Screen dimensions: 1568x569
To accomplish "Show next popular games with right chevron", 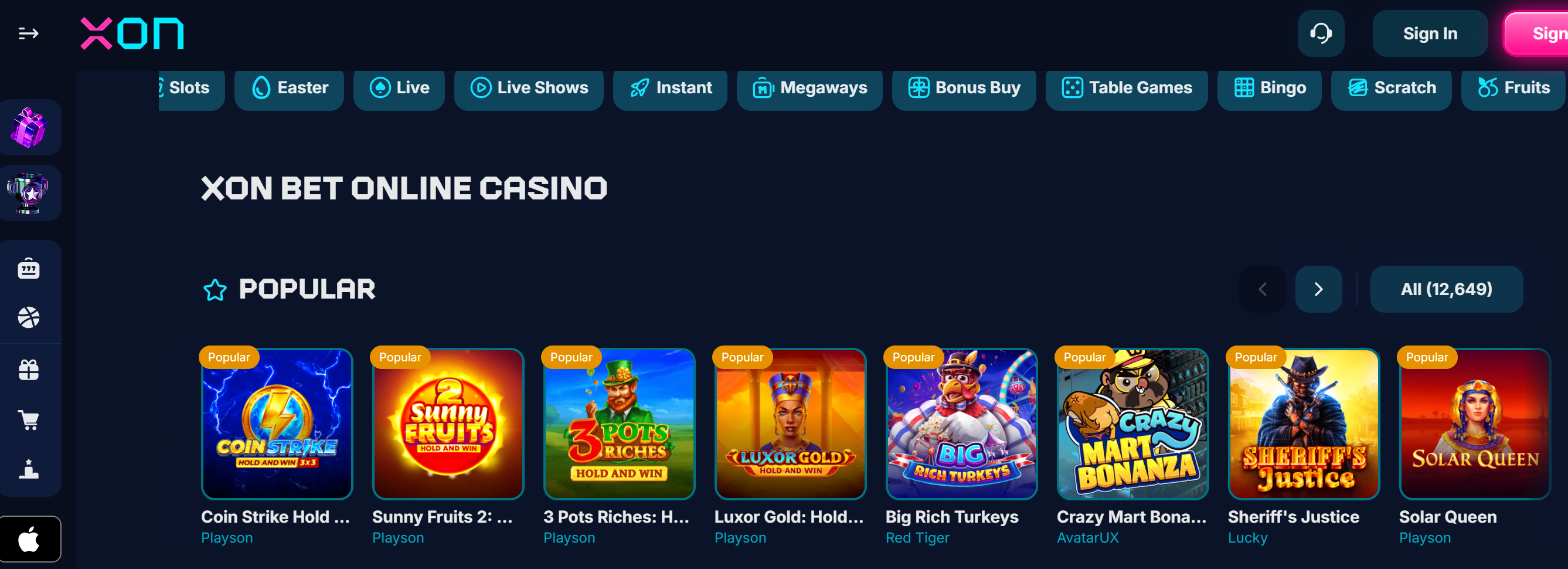I will click(x=1318, y=289).
